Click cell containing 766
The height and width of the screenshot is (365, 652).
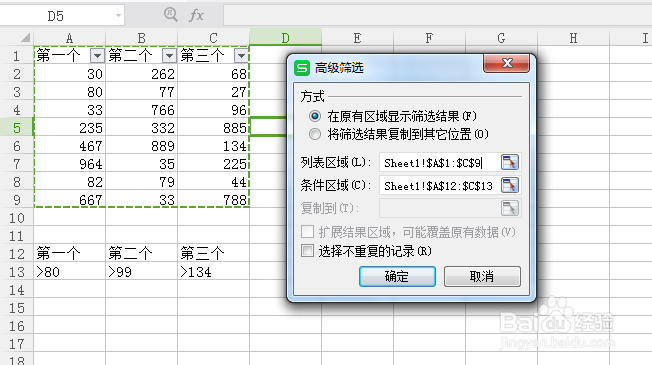click(141, 109)
